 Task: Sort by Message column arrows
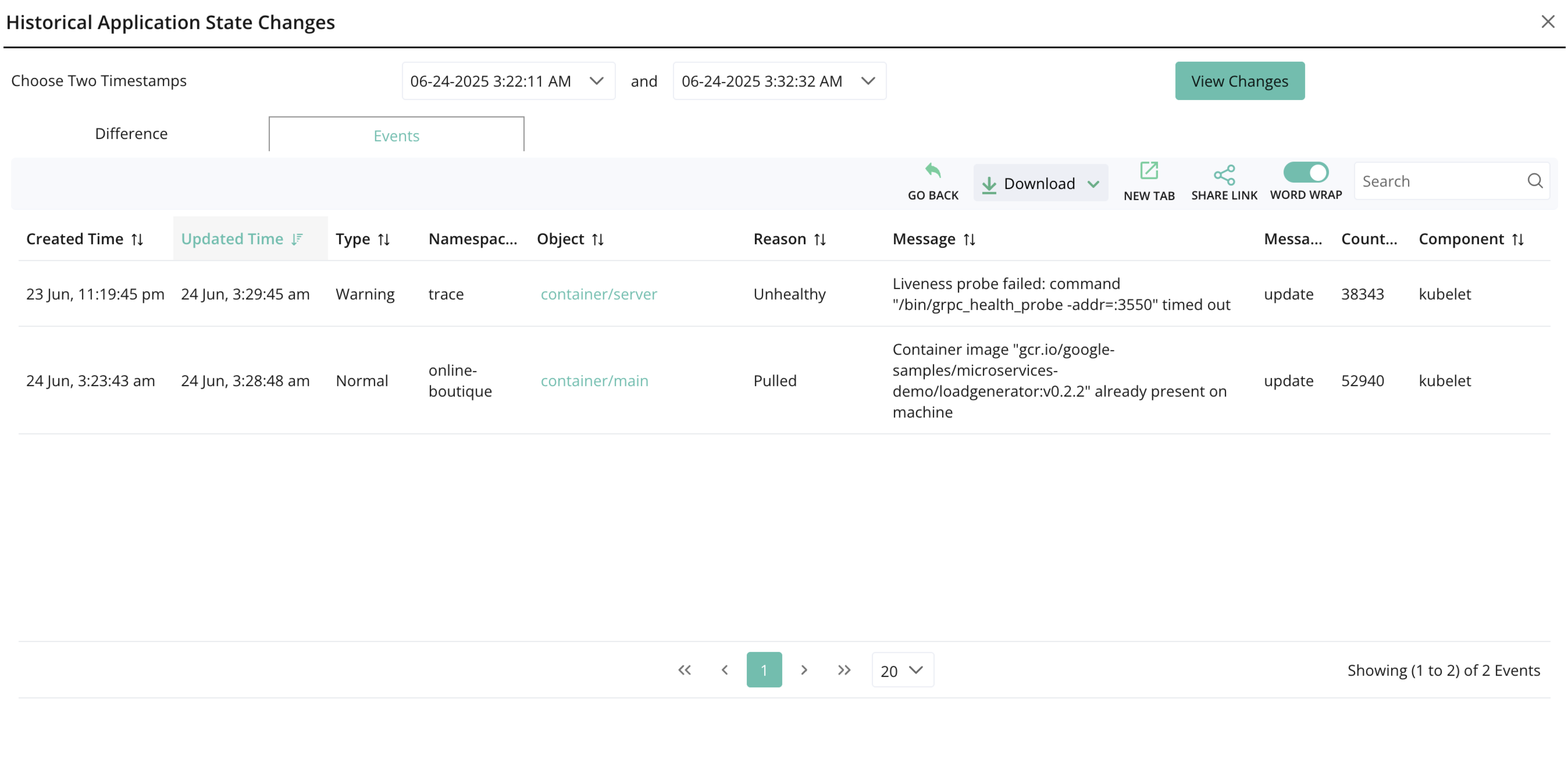(x=970, y=239)
